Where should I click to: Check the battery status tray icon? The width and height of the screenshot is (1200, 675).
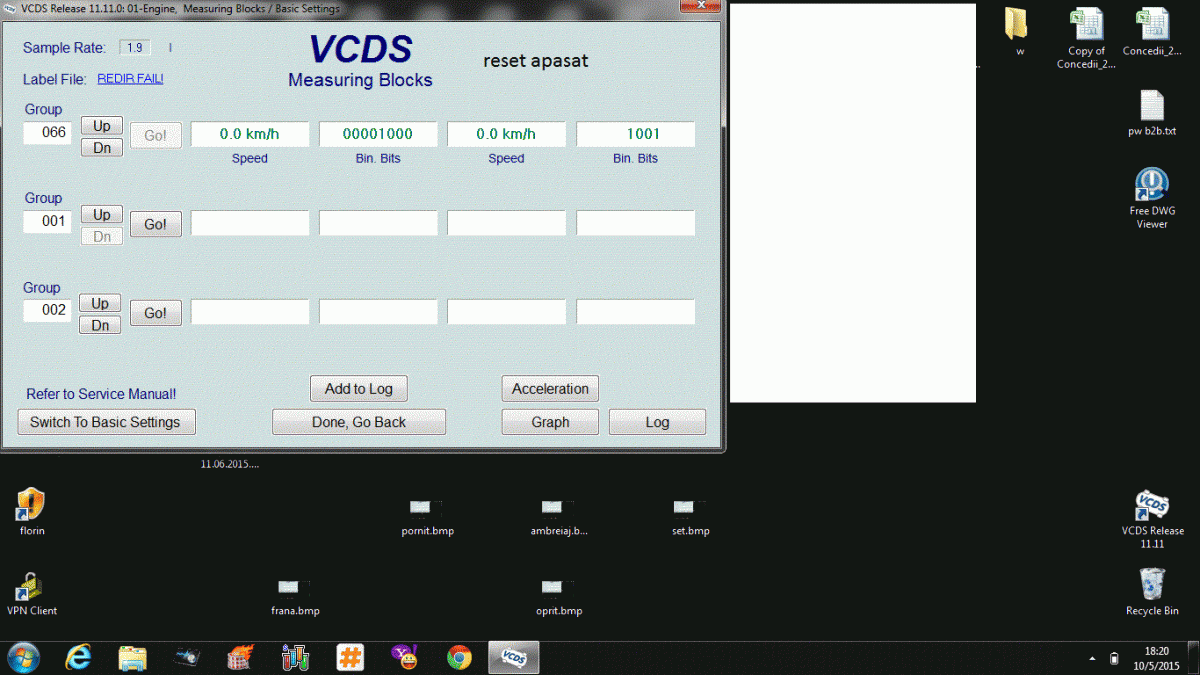tap(1115, 658)
